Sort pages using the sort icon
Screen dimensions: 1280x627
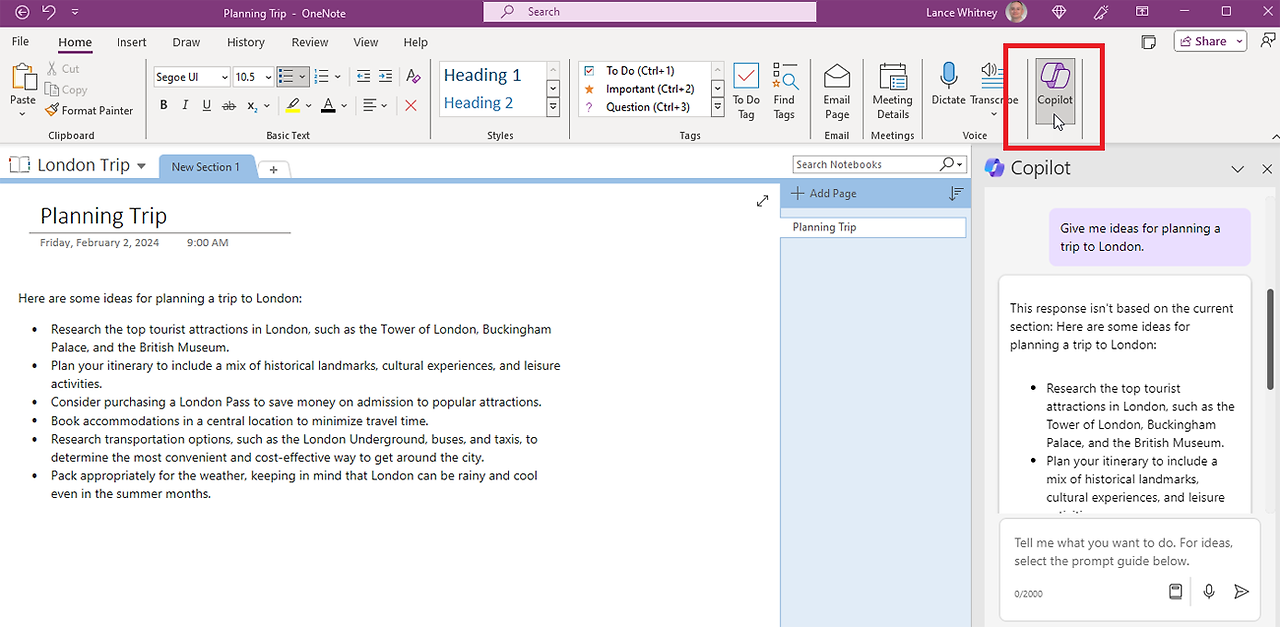pyautogui.click(x=956, y=193)
